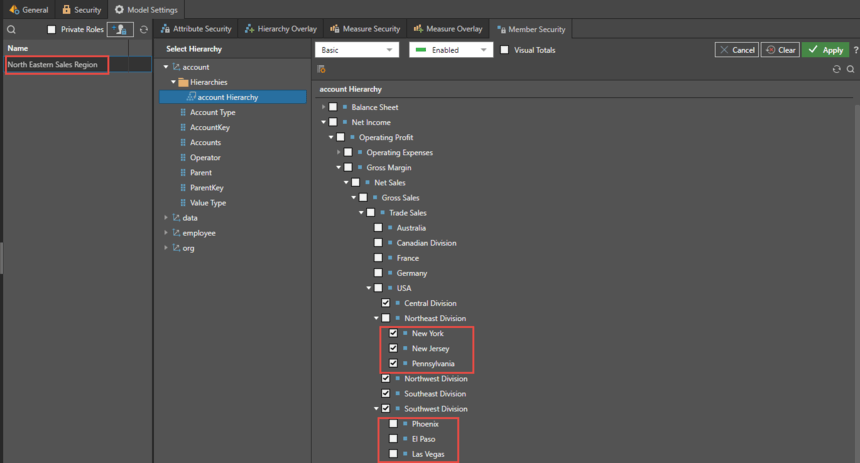Open the Basic mode dropdown
The width and height of the screenshot is (860, 463).
357,50
